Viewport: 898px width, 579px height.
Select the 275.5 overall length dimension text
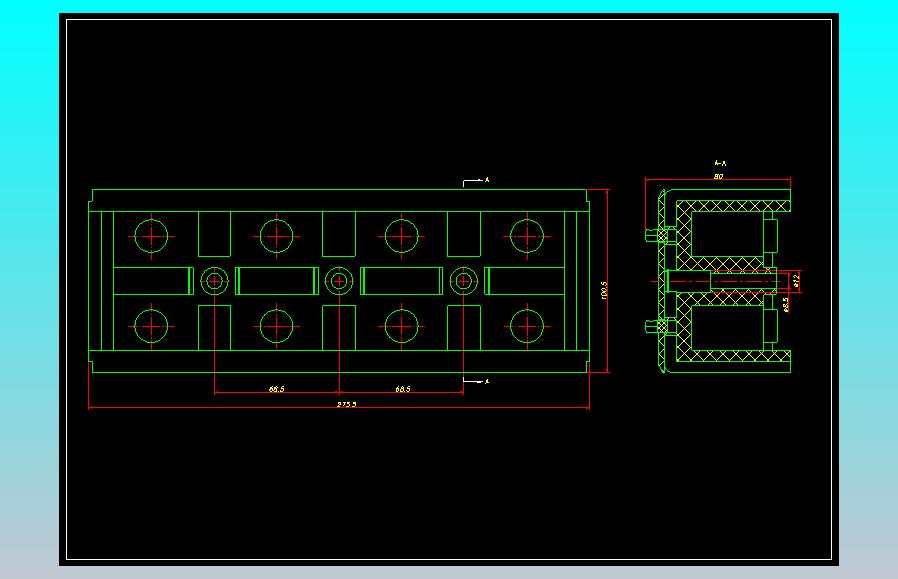(x=346, y=404)
